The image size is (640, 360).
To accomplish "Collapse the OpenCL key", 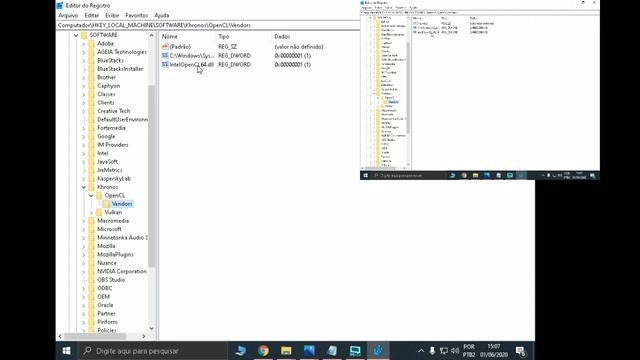I will tap(91, 196).
